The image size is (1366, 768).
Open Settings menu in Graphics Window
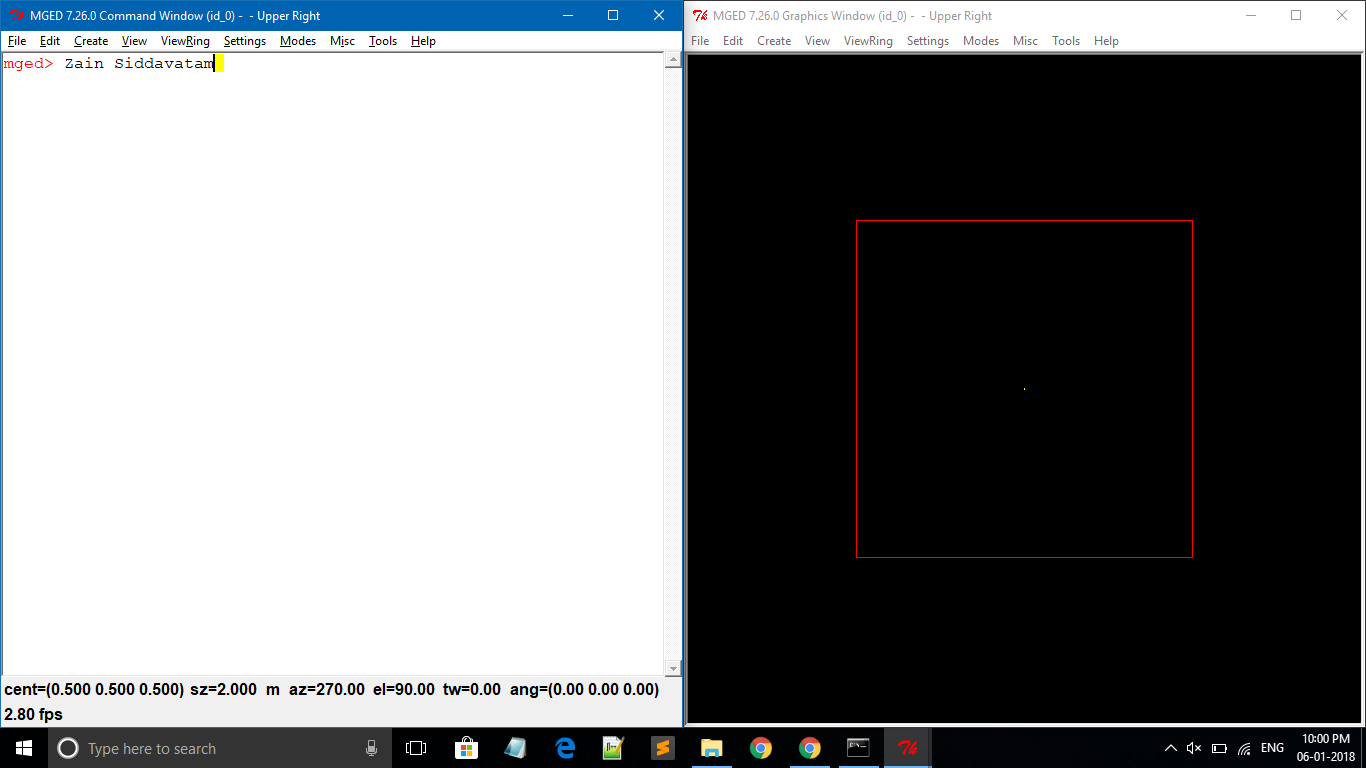coord(928,41)
